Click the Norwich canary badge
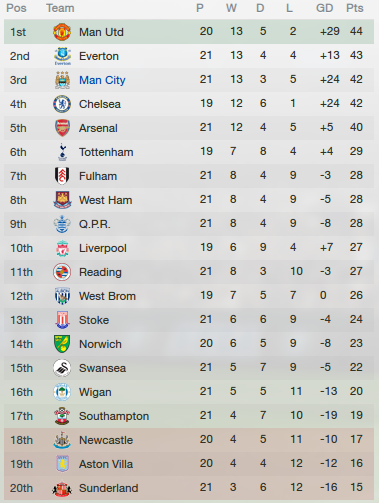Image resolution: width=379 pixels, height=503 pixels. 62,344
